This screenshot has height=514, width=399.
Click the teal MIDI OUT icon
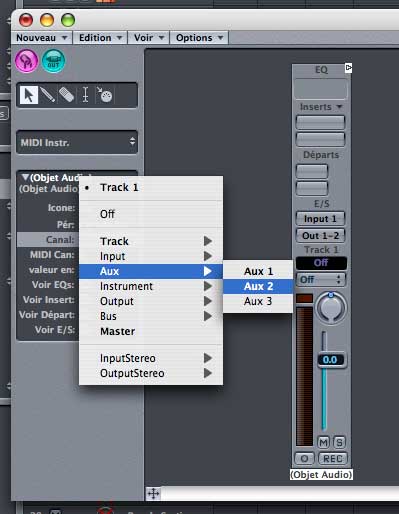pyautogui.click(x=53, y=61)
